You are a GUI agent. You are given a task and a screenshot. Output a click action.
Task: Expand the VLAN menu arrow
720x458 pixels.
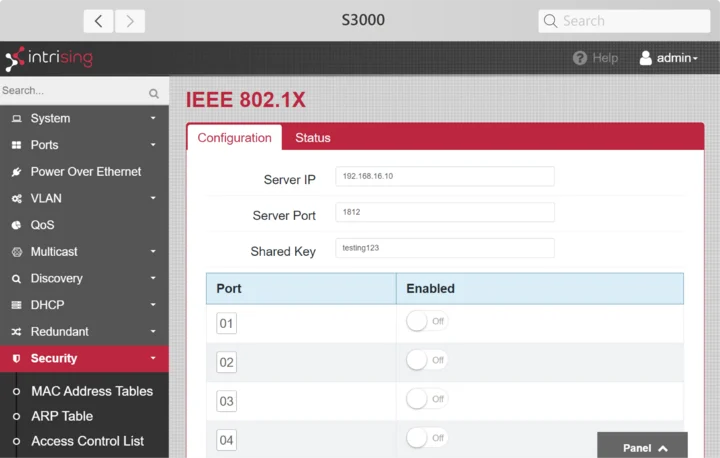(x=153, y=198)
